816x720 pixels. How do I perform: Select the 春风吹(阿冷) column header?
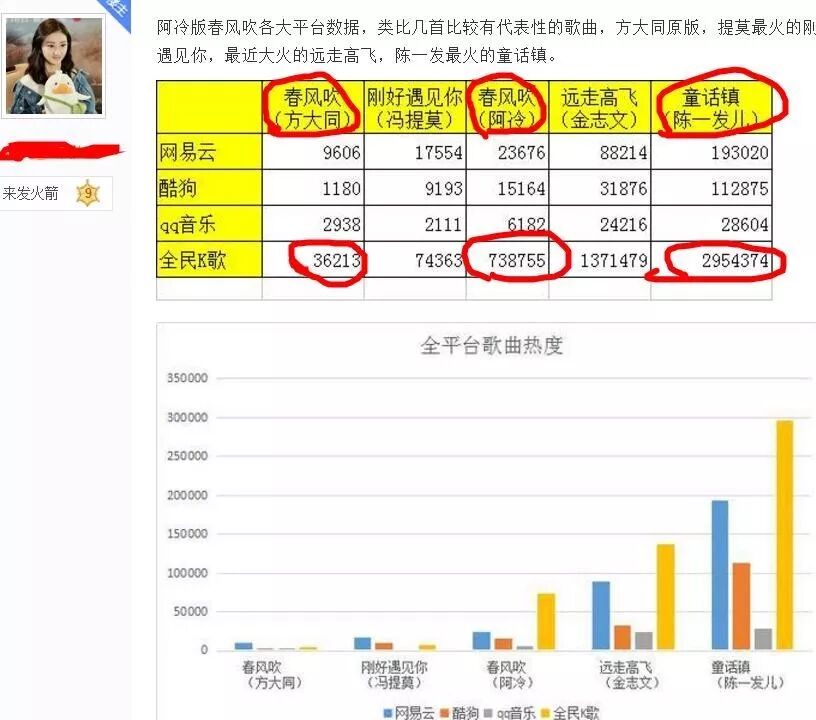507,108
